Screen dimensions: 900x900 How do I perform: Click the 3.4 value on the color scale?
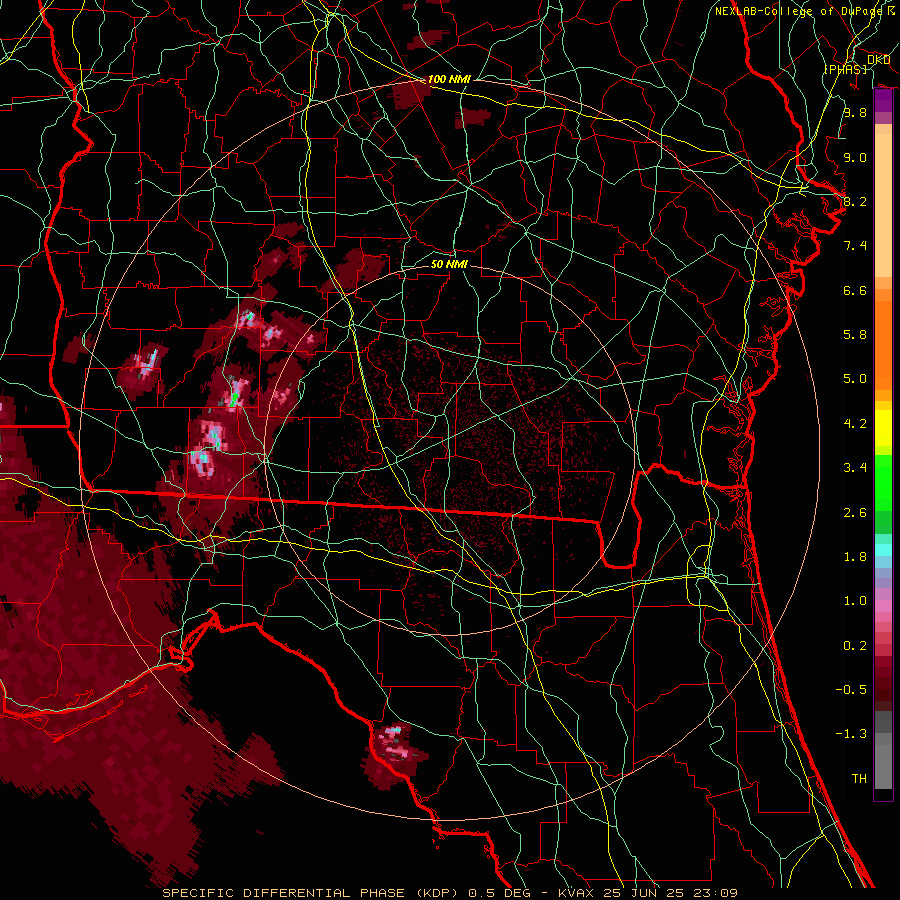855,468
